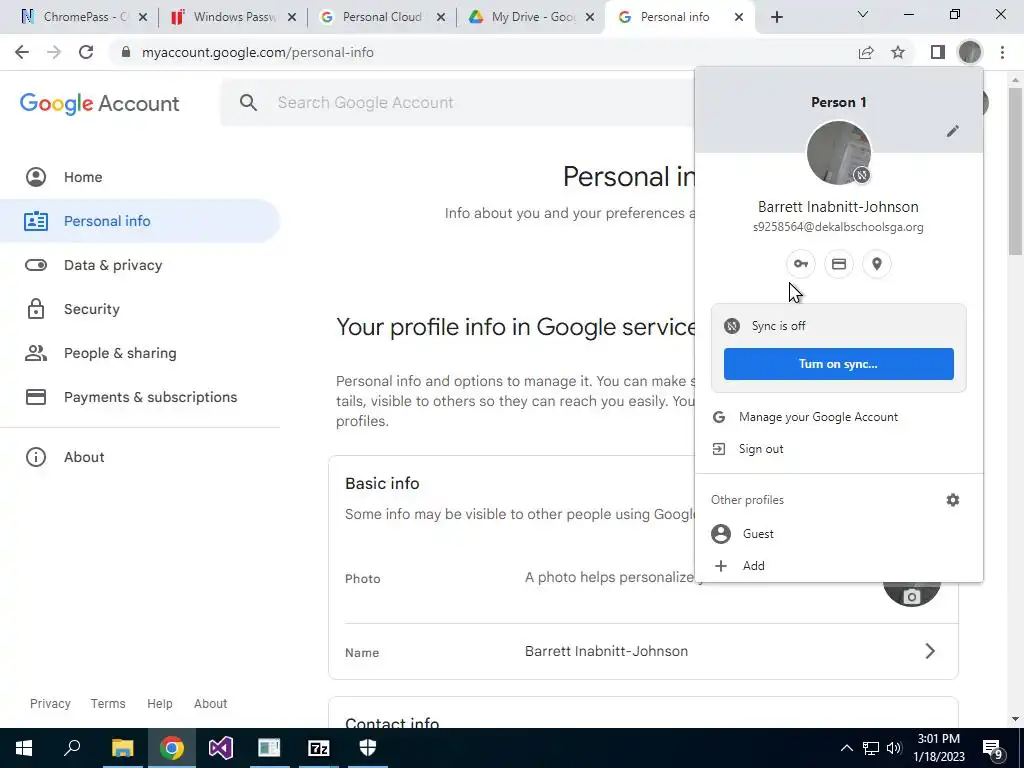Image resolution: width=1024 pixels, height=768 pixels.
Task: Click the About footer link
Action: pos(210,703)
